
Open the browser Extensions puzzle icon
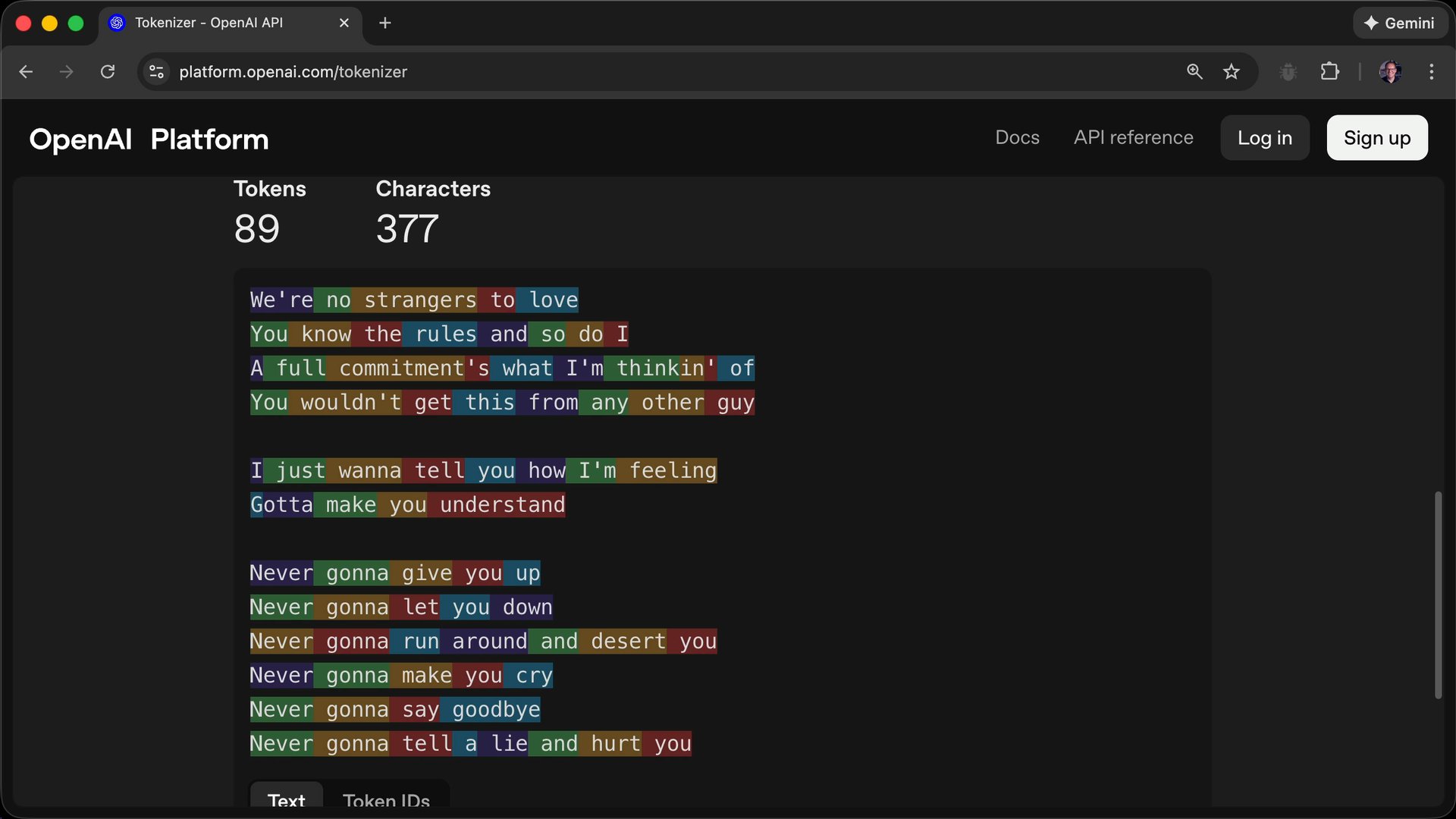[x=1330, y=71]
